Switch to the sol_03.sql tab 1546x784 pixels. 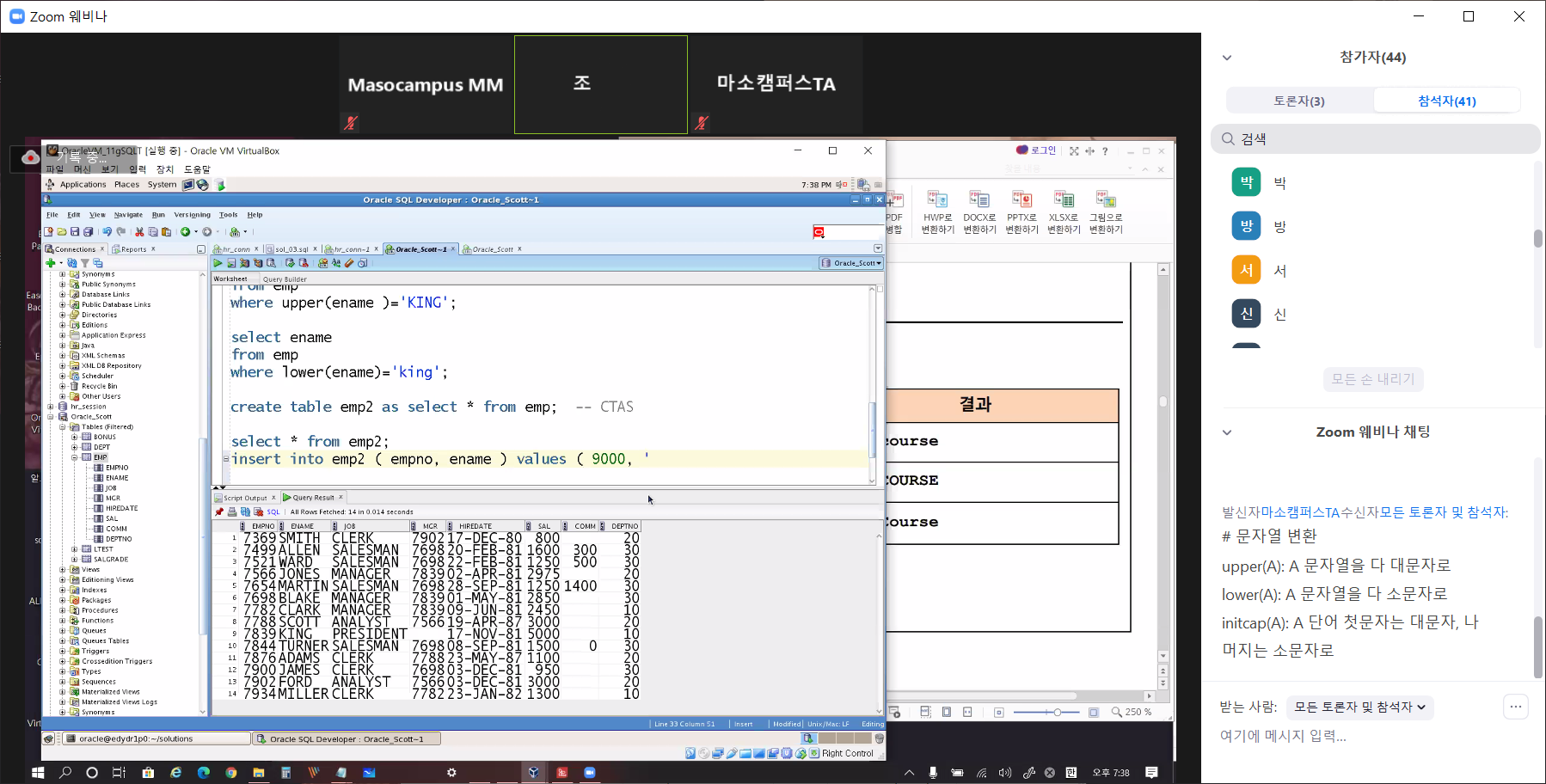coord(291,249)
